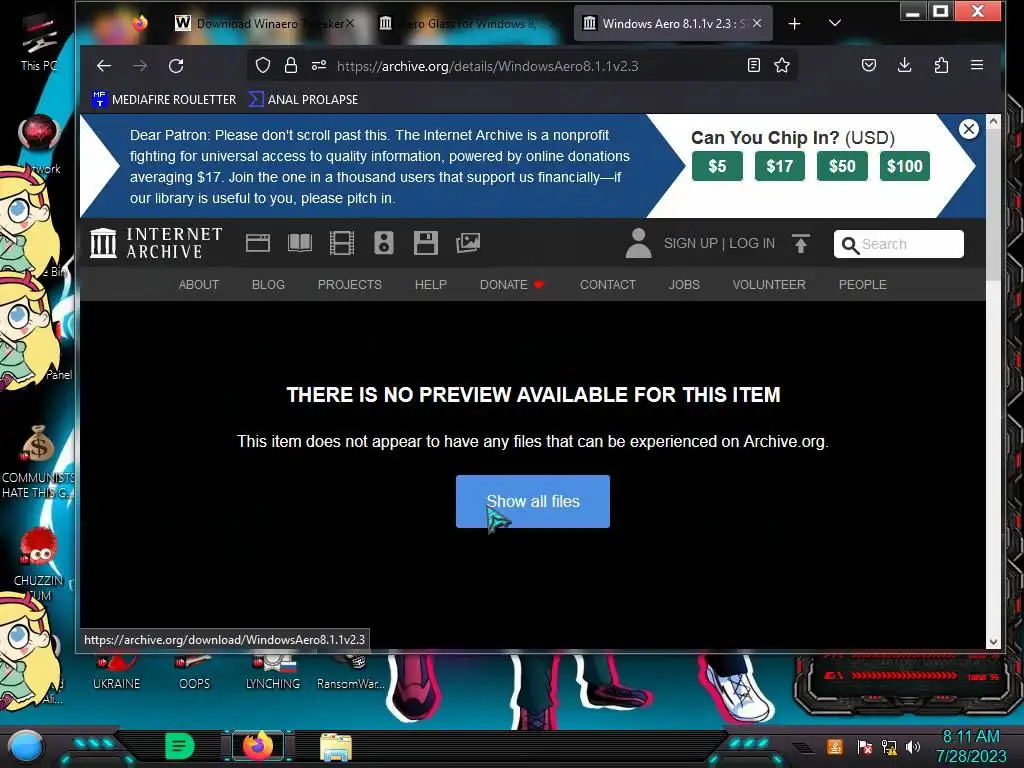Dismiss the donation banner with the X
Viewport: 1024px width, 768px height.
pyautogui.click(x=968, y=129)
